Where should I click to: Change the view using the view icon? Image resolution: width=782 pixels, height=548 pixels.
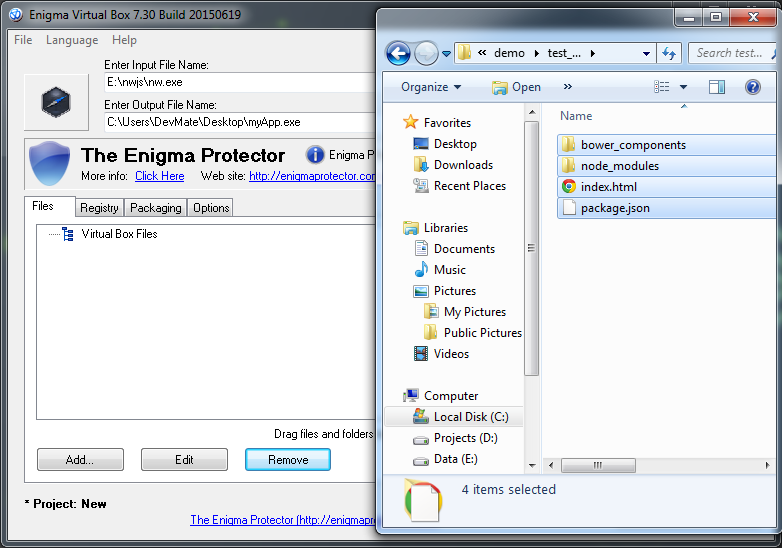pyautogui.click(x=661, y=87)
